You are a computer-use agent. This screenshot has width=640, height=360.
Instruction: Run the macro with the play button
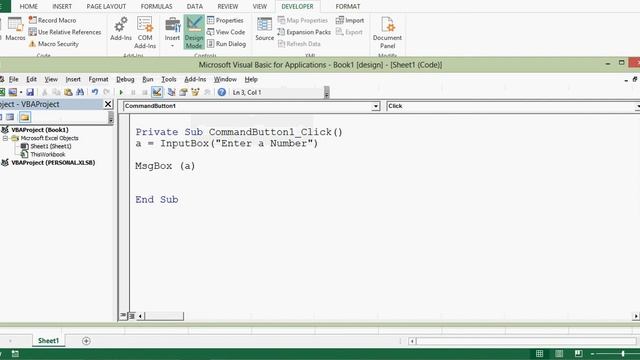coord(121,92)
